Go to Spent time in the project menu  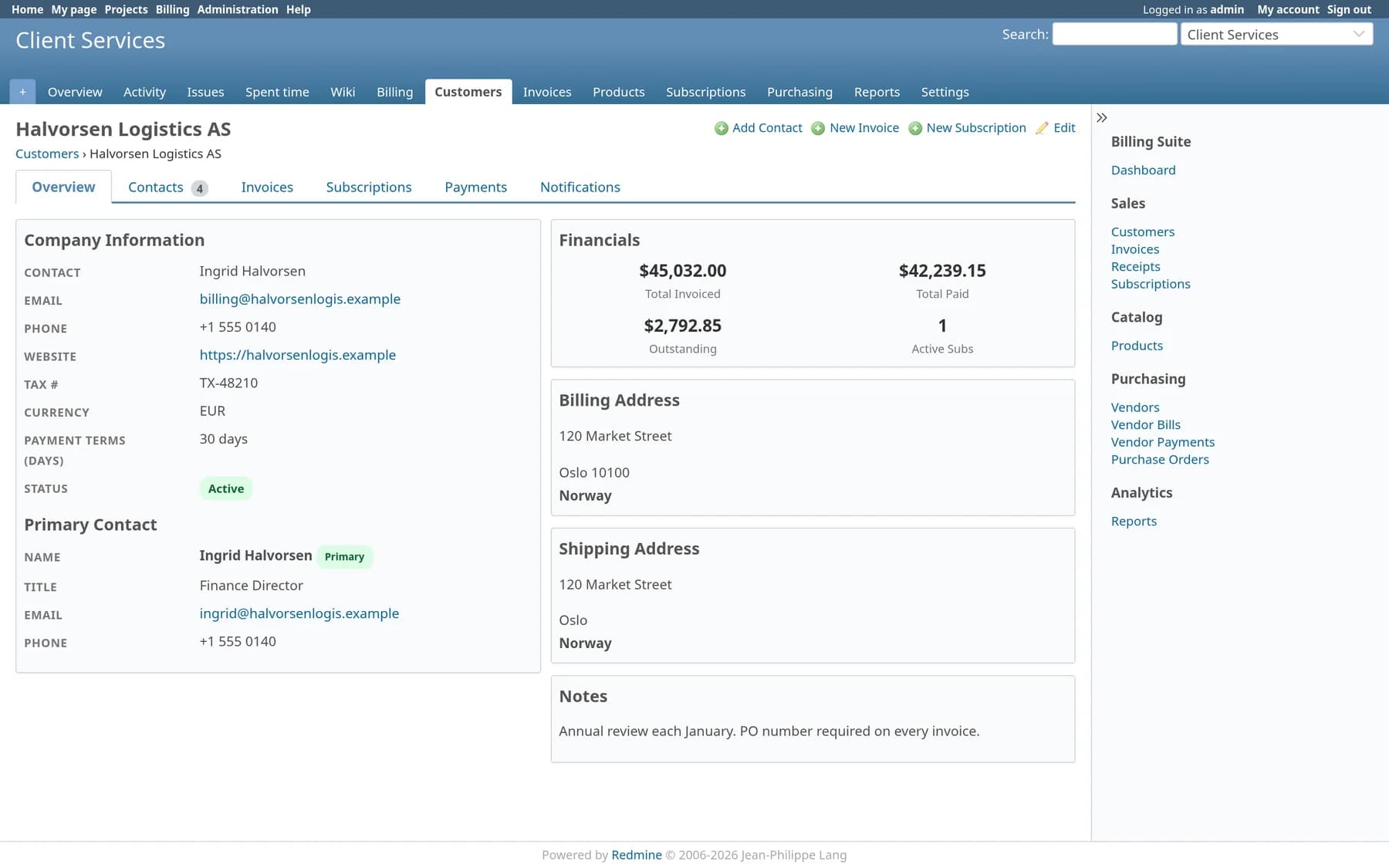point(277,92)
